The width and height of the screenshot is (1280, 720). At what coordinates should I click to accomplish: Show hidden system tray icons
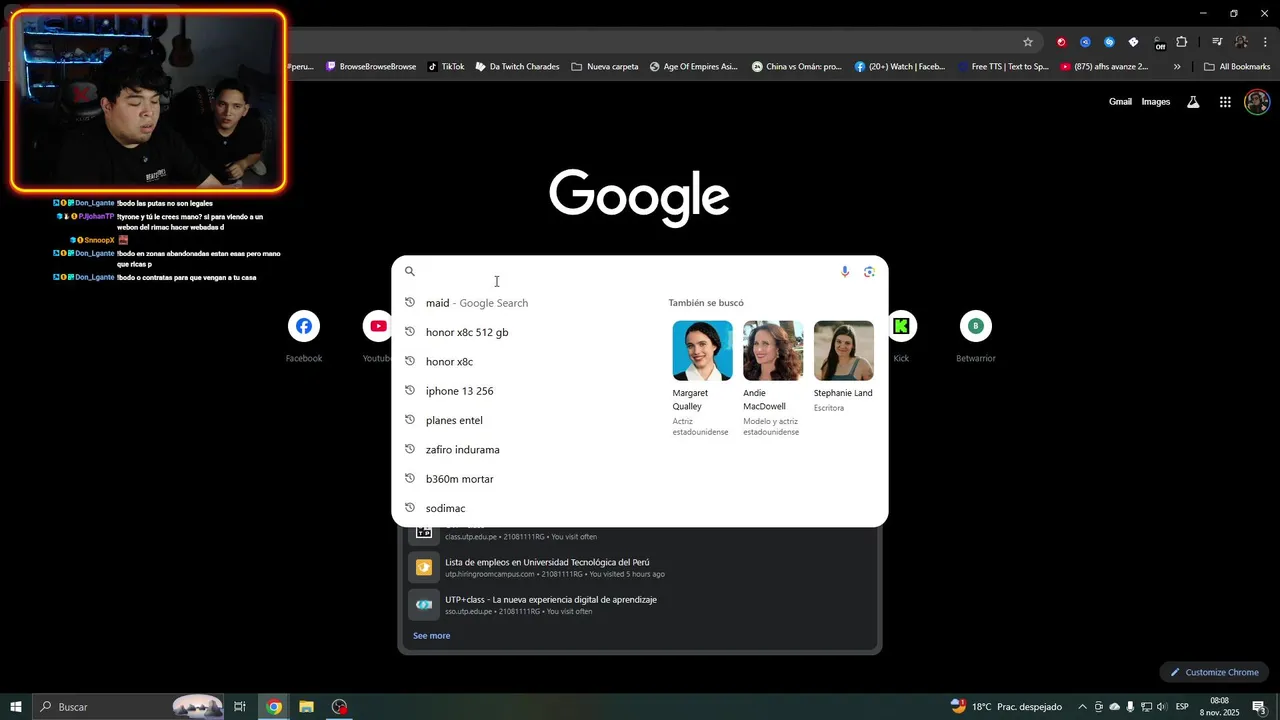(x=1082, y=706)
